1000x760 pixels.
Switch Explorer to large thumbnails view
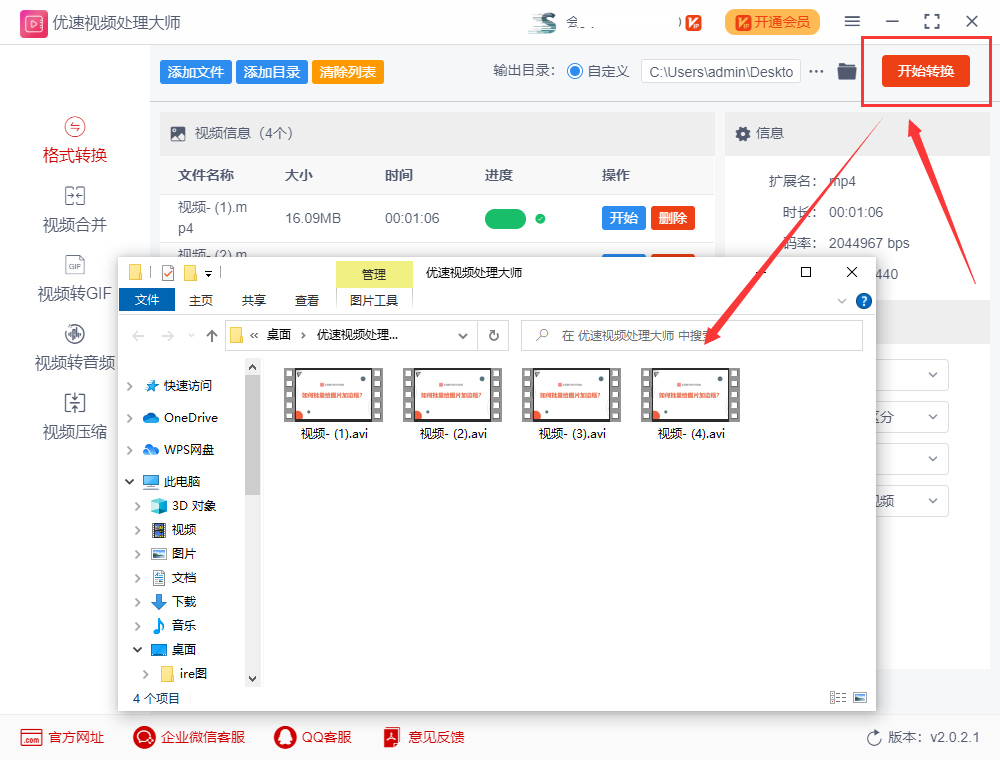click(859, 697)
